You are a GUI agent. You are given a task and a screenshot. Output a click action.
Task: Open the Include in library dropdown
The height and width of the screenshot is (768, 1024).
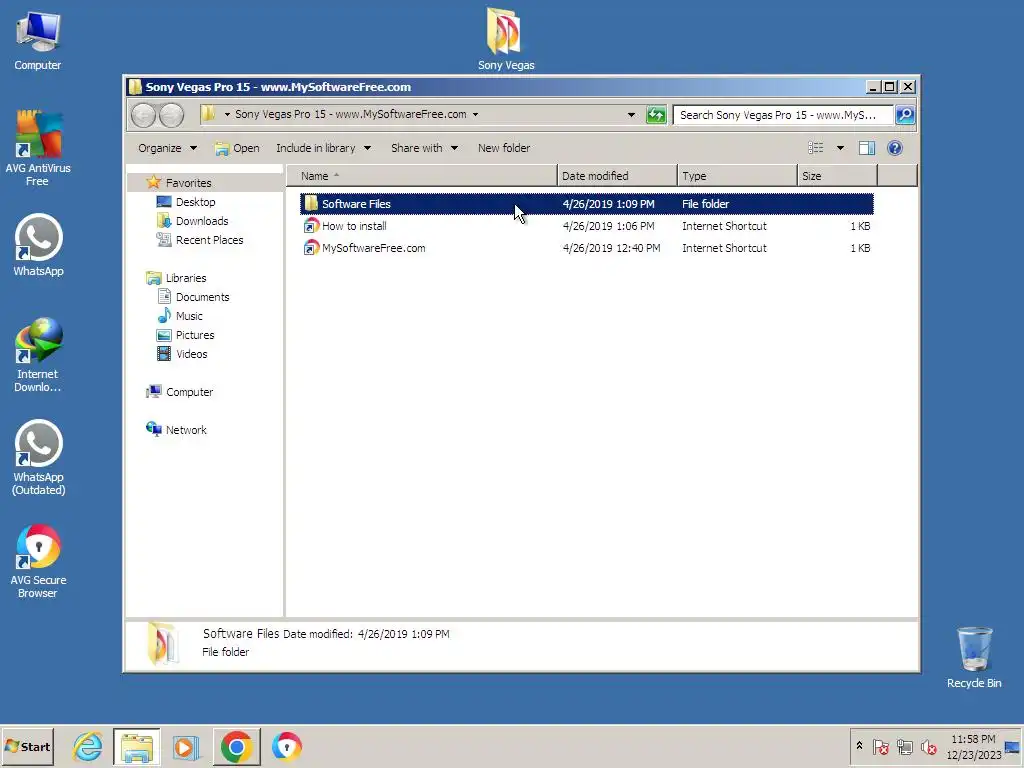(x=323, y=148)
